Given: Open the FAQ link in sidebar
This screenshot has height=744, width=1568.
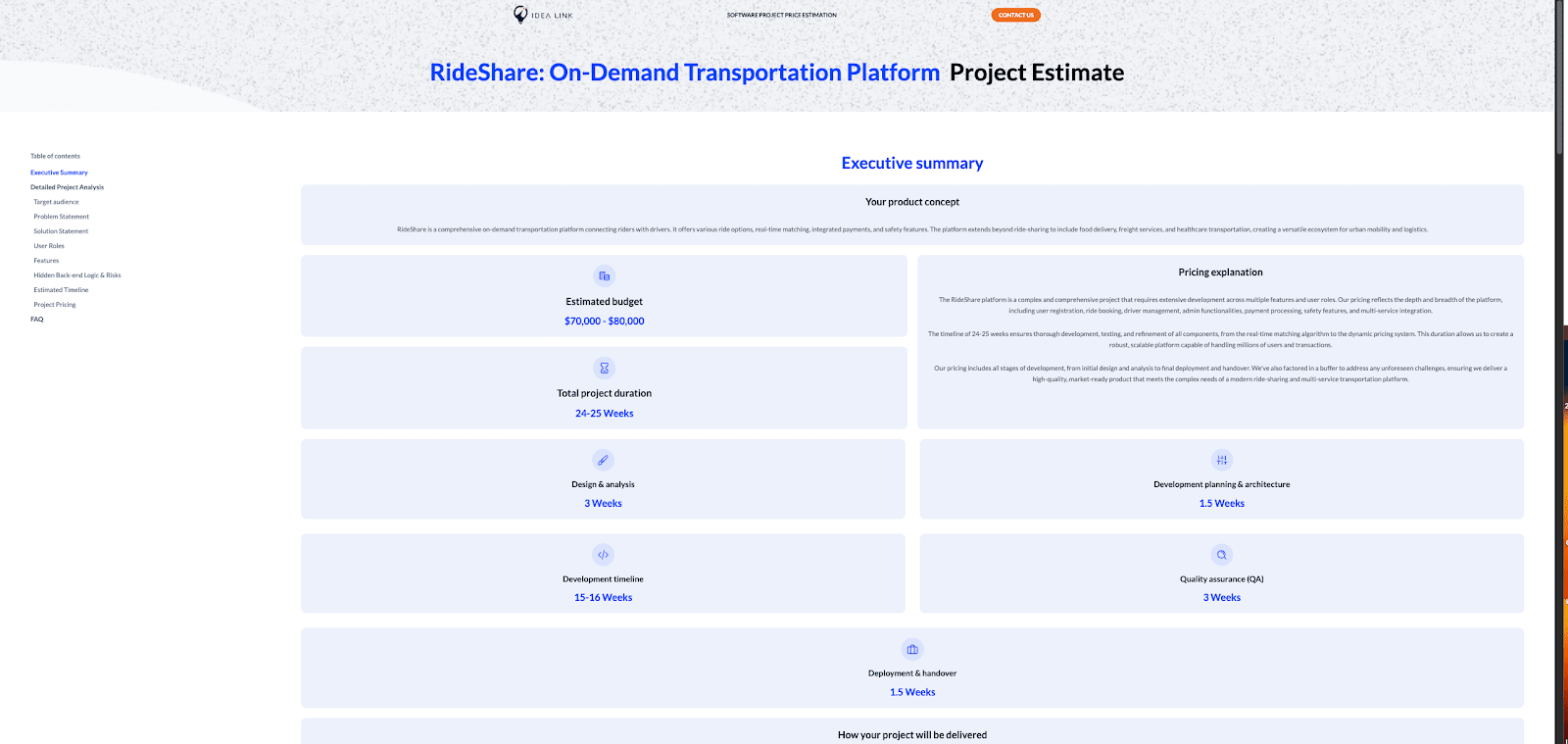Looking at the screenshot, I should click(37, 320).
